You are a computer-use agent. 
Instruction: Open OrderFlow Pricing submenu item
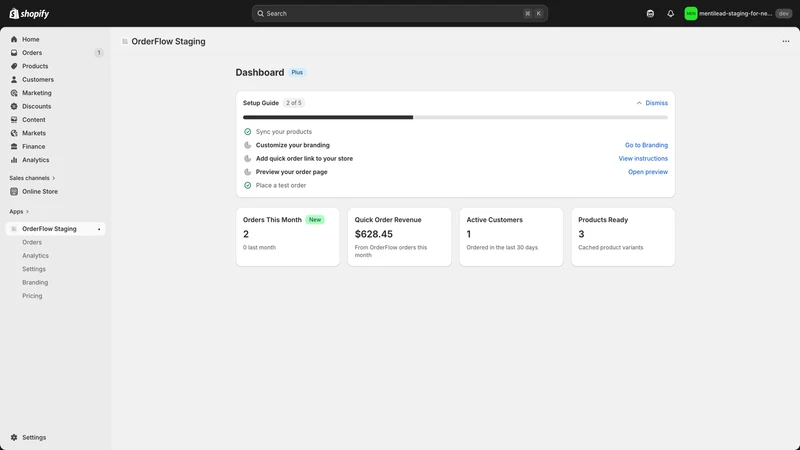pos(32,296)
